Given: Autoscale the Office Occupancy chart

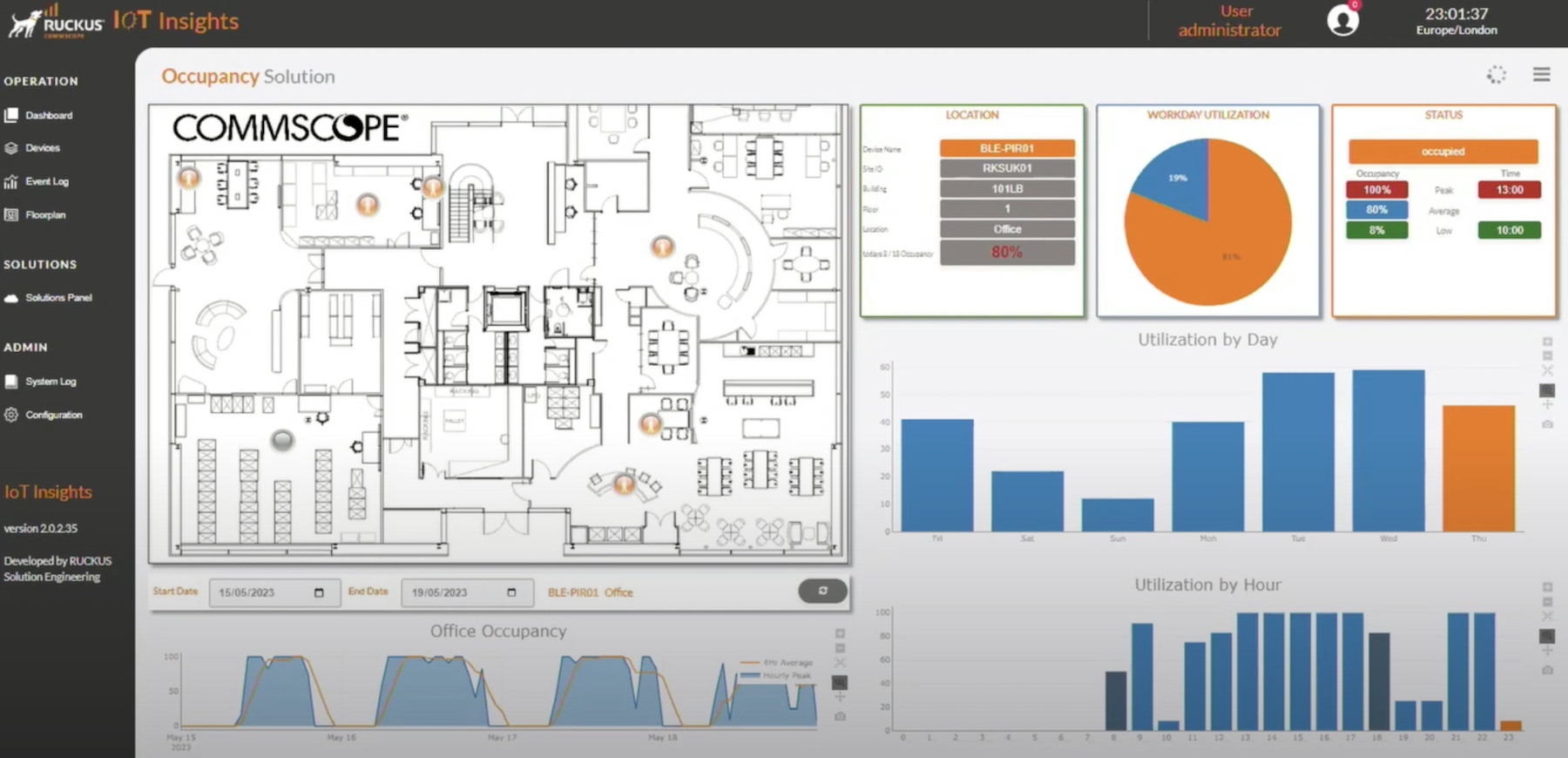Looking at the screenshot, I should pyautogui.click(x=840, y=663).
